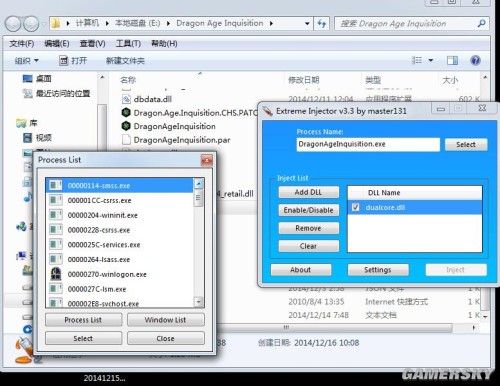The image size is (500, 386).
Task: Click the desktop icon in navigation pane
Action: click(x=27, y=79)
